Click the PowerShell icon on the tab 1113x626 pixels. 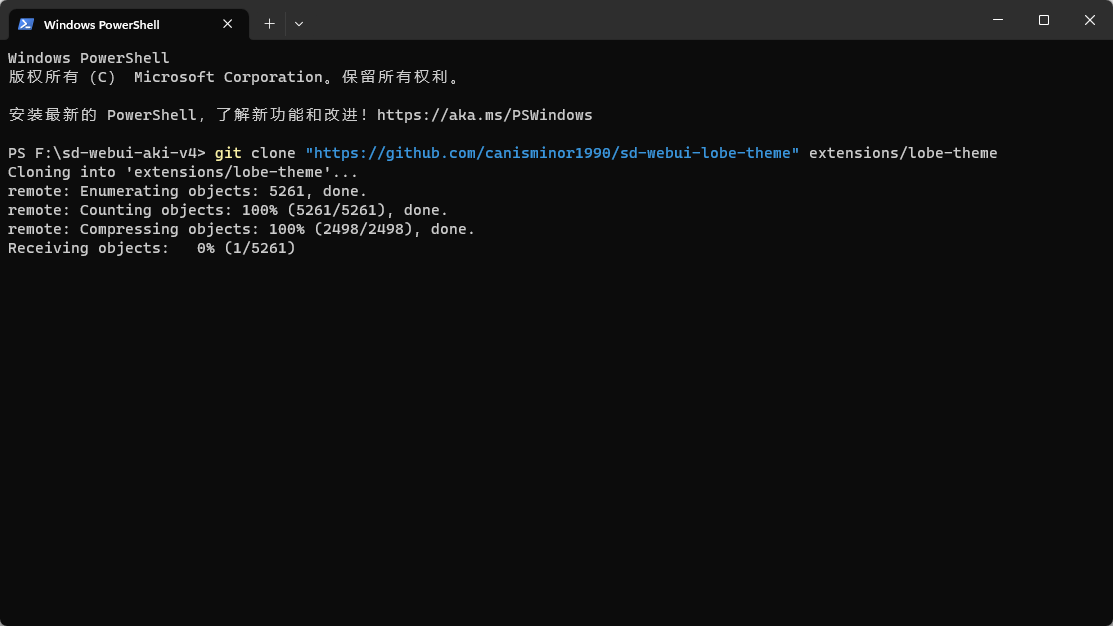(x=26, y=24)
